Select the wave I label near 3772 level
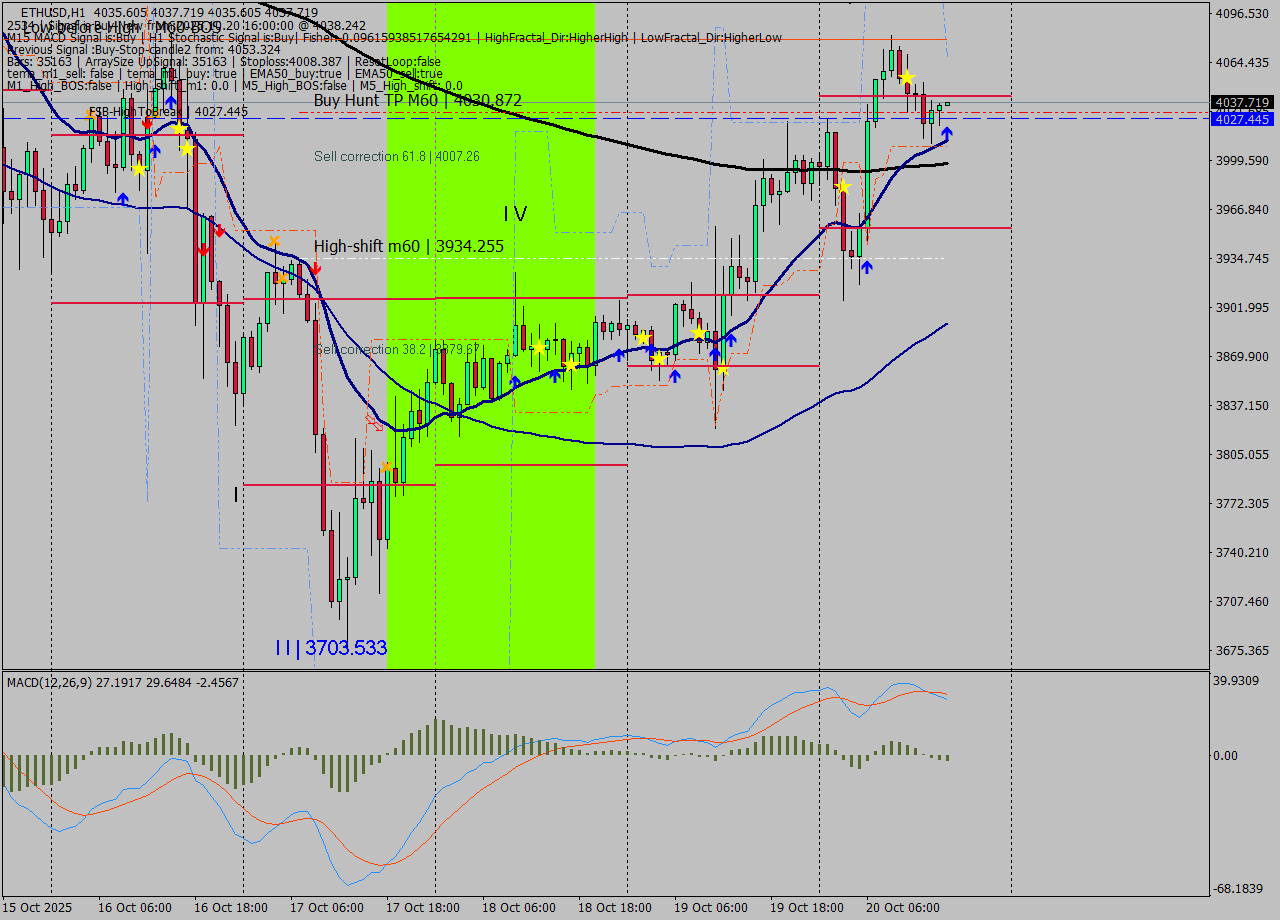The image size is (1280, 920). pyautogui.click(x=236, y=494)
